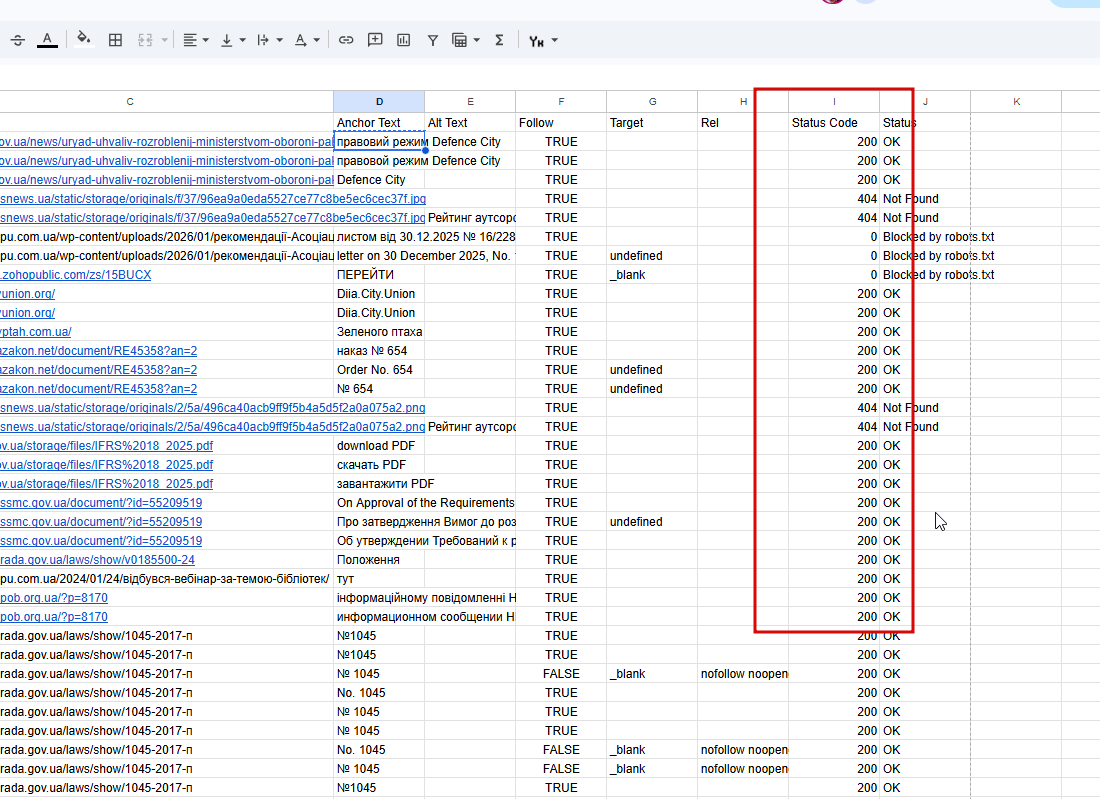
Task: Open the borders tool
Action: pos(115,40)
